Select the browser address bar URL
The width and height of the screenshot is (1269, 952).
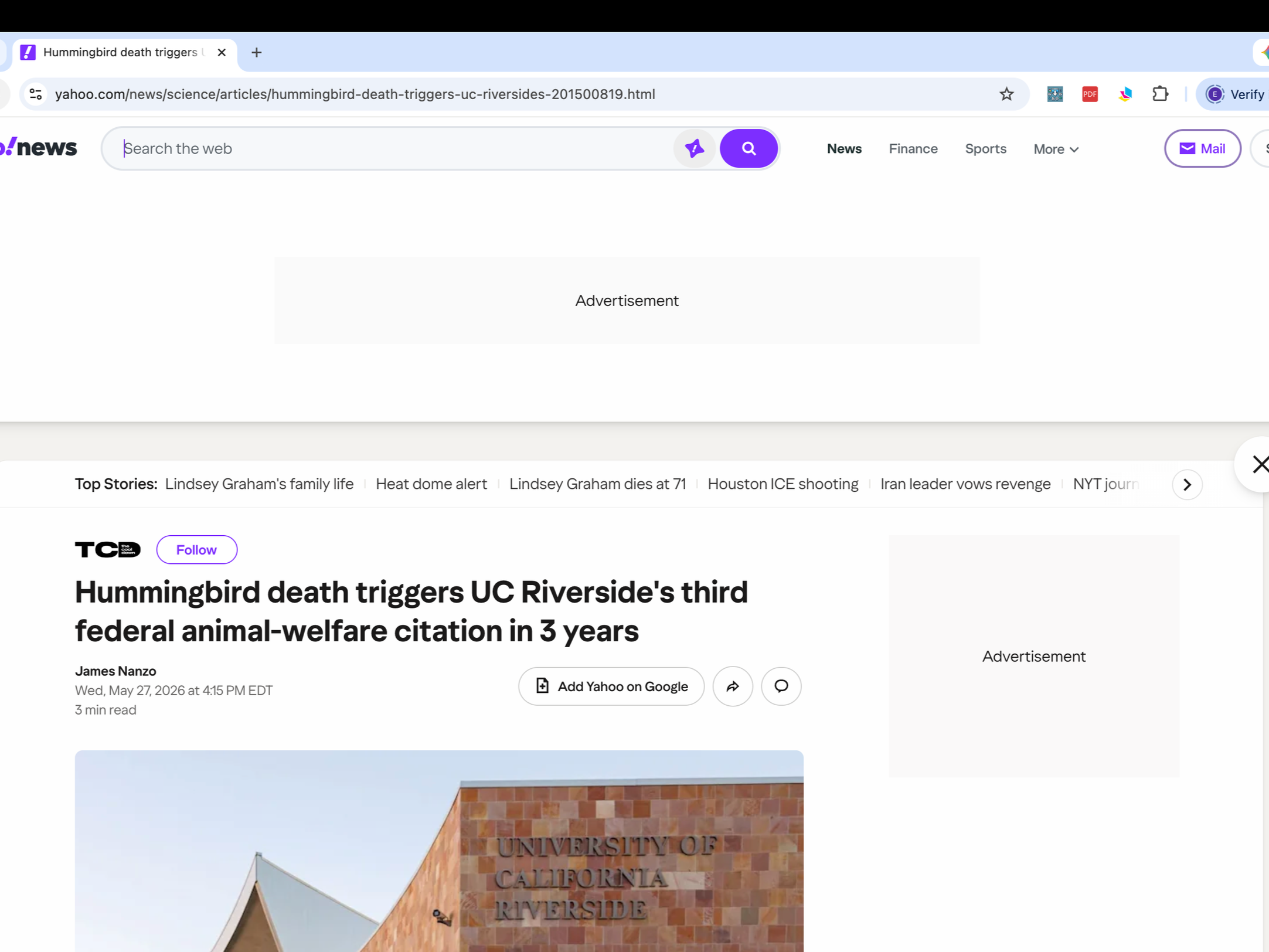[x=355, y=94]
